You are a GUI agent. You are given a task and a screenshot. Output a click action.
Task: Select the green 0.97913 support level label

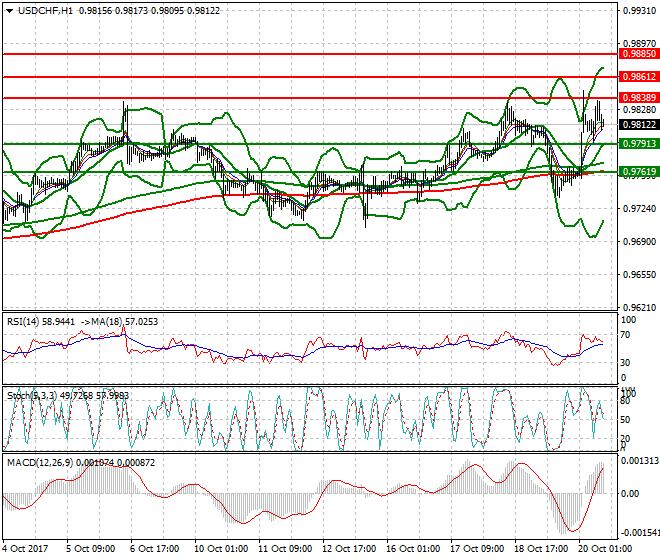click(639, 144)
